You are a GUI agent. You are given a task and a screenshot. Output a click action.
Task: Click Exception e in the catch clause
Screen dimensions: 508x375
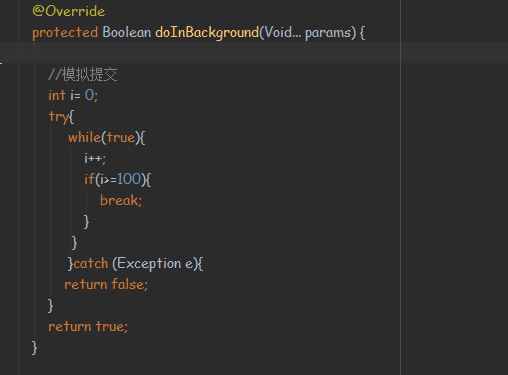[155, 264]
